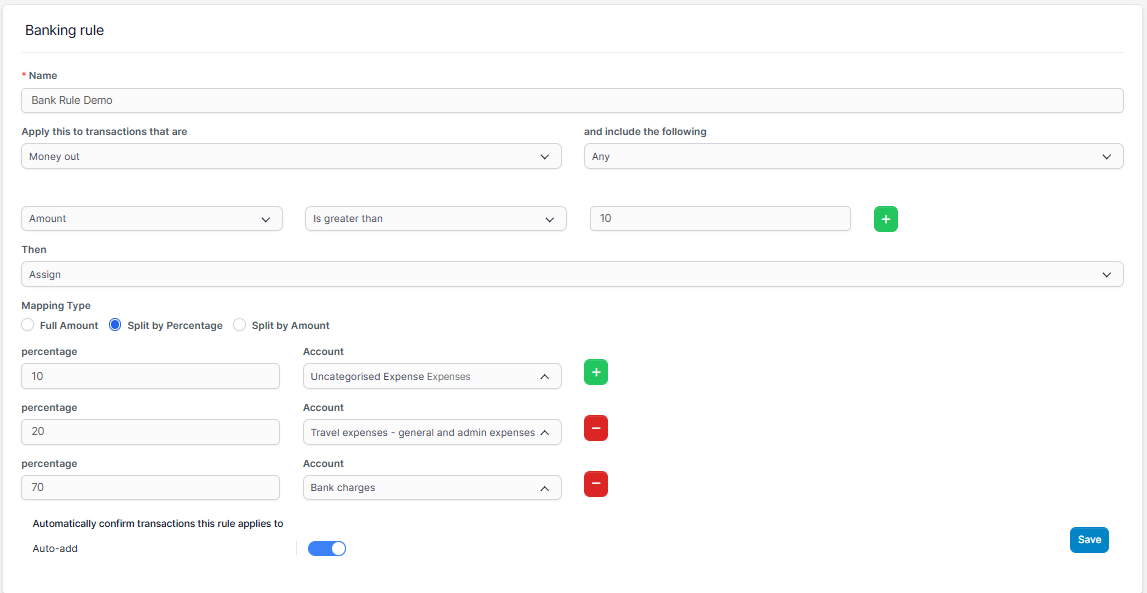Expand the Any conditions dropdown
The width and height of the screenshot is (1147, 593).
(x=853, y=156)
